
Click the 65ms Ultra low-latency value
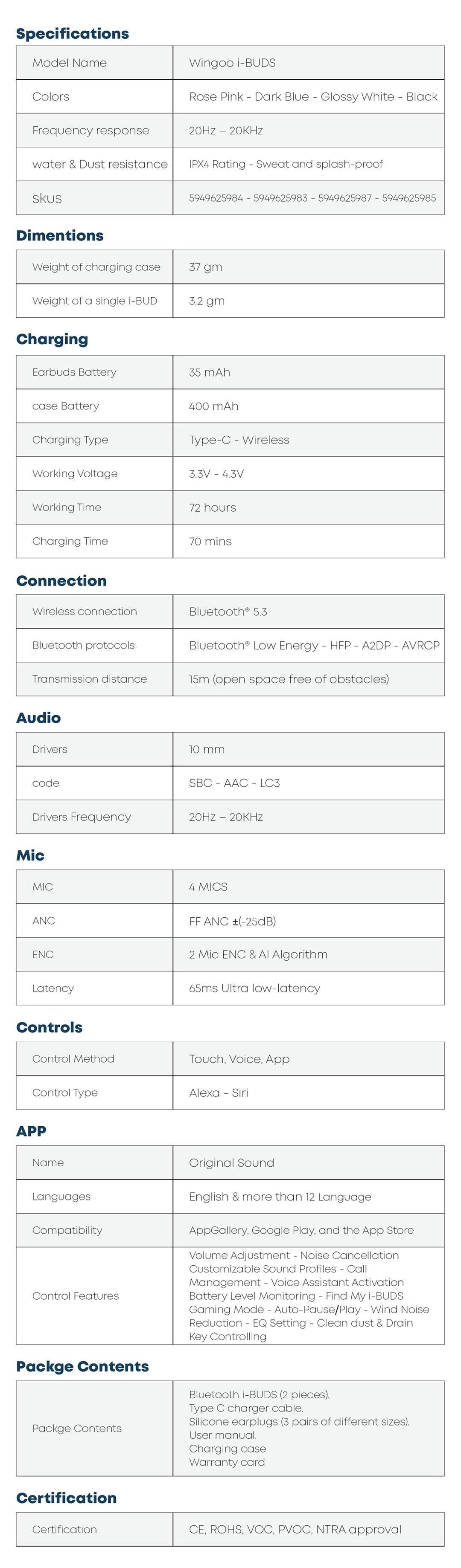254,988
